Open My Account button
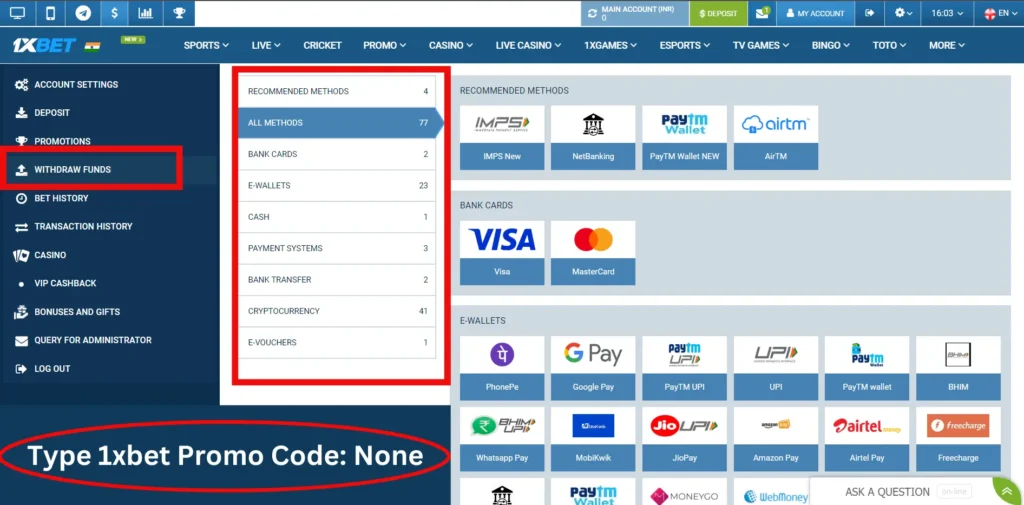Screen dimensions: 1024x505 coord(815,13)
